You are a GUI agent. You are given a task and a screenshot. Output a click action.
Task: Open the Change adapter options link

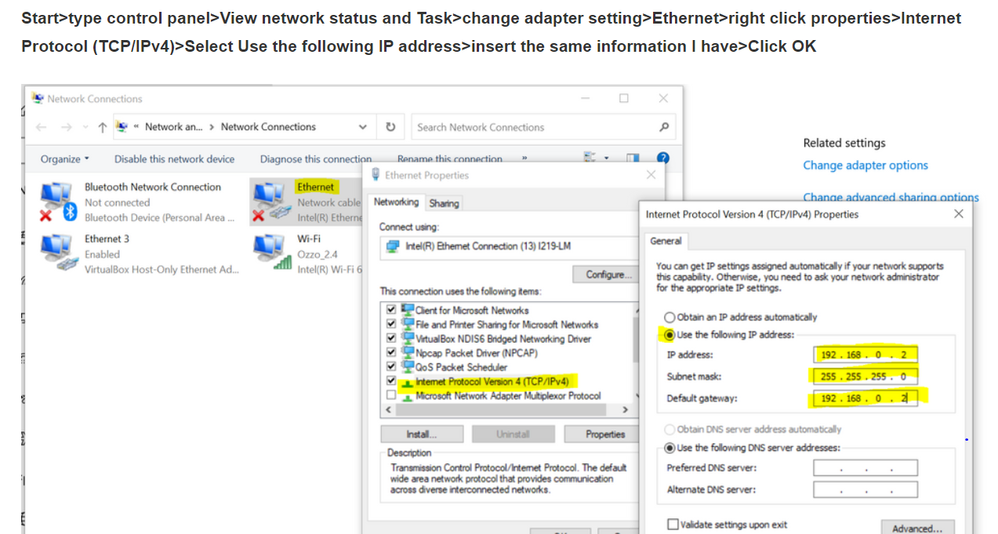pos(865,165)
